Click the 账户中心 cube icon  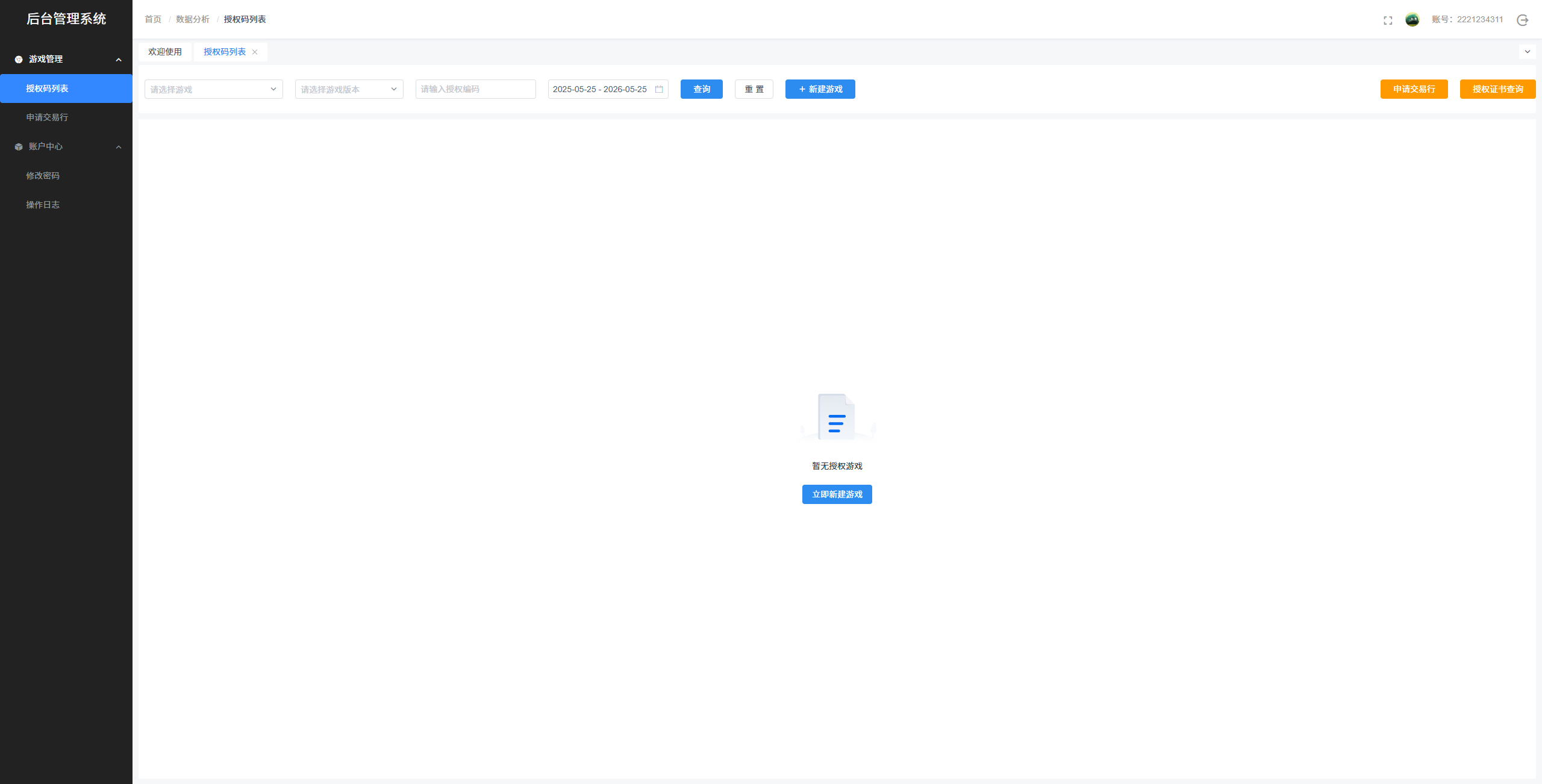pos(19,146)
